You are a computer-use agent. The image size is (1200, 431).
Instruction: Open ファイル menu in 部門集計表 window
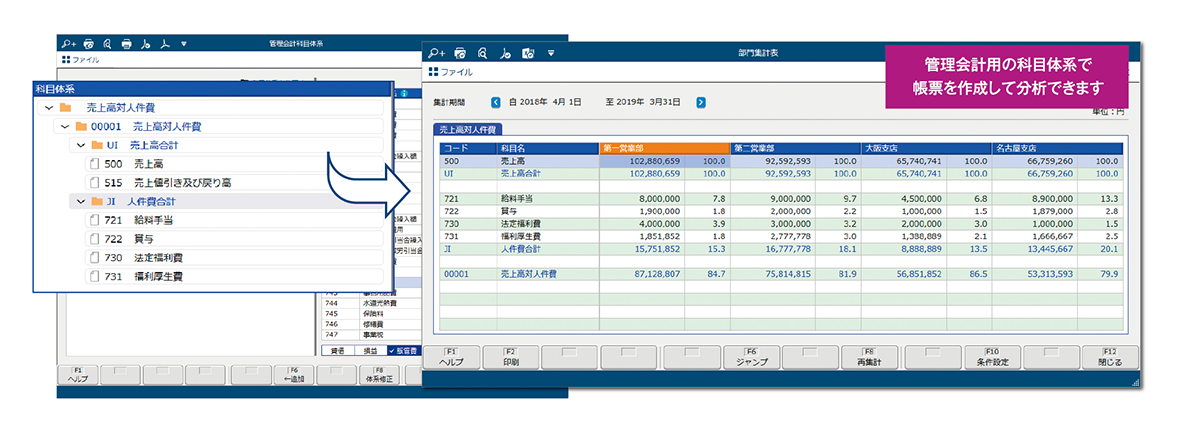pos(450,72)
